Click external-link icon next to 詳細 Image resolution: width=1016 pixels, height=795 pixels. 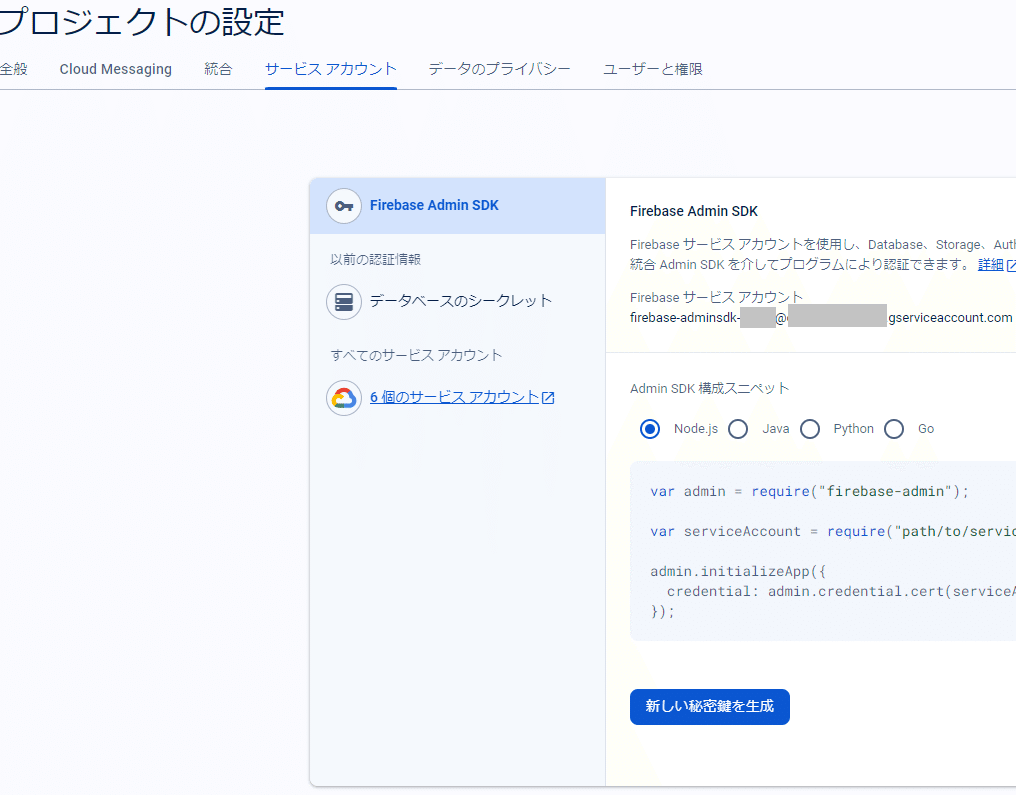pyautogui.click(x=1012, y=264)
